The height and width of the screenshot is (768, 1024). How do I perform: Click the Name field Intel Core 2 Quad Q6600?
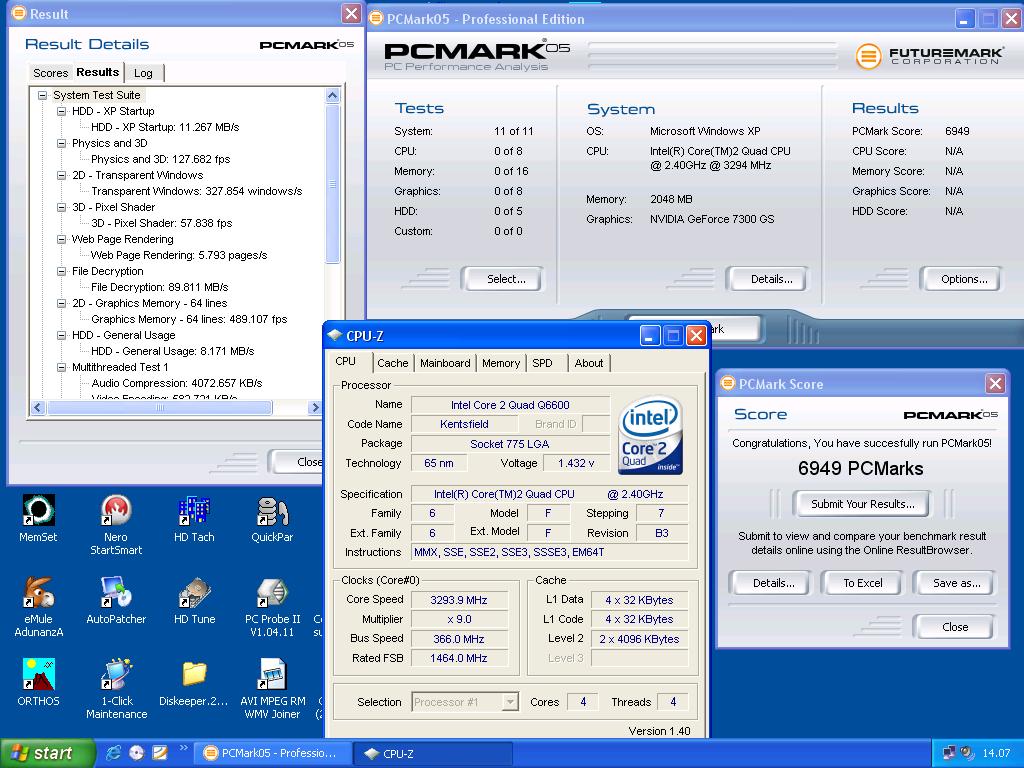pos(510,405)
